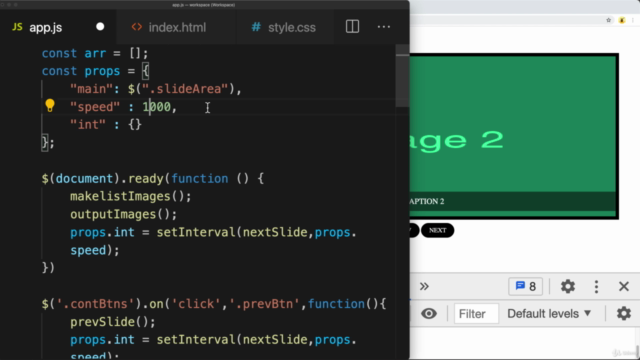This screenshot has height=360, width=640.
Task: Bookmark the page with the star icon
Action: point(609,20)
